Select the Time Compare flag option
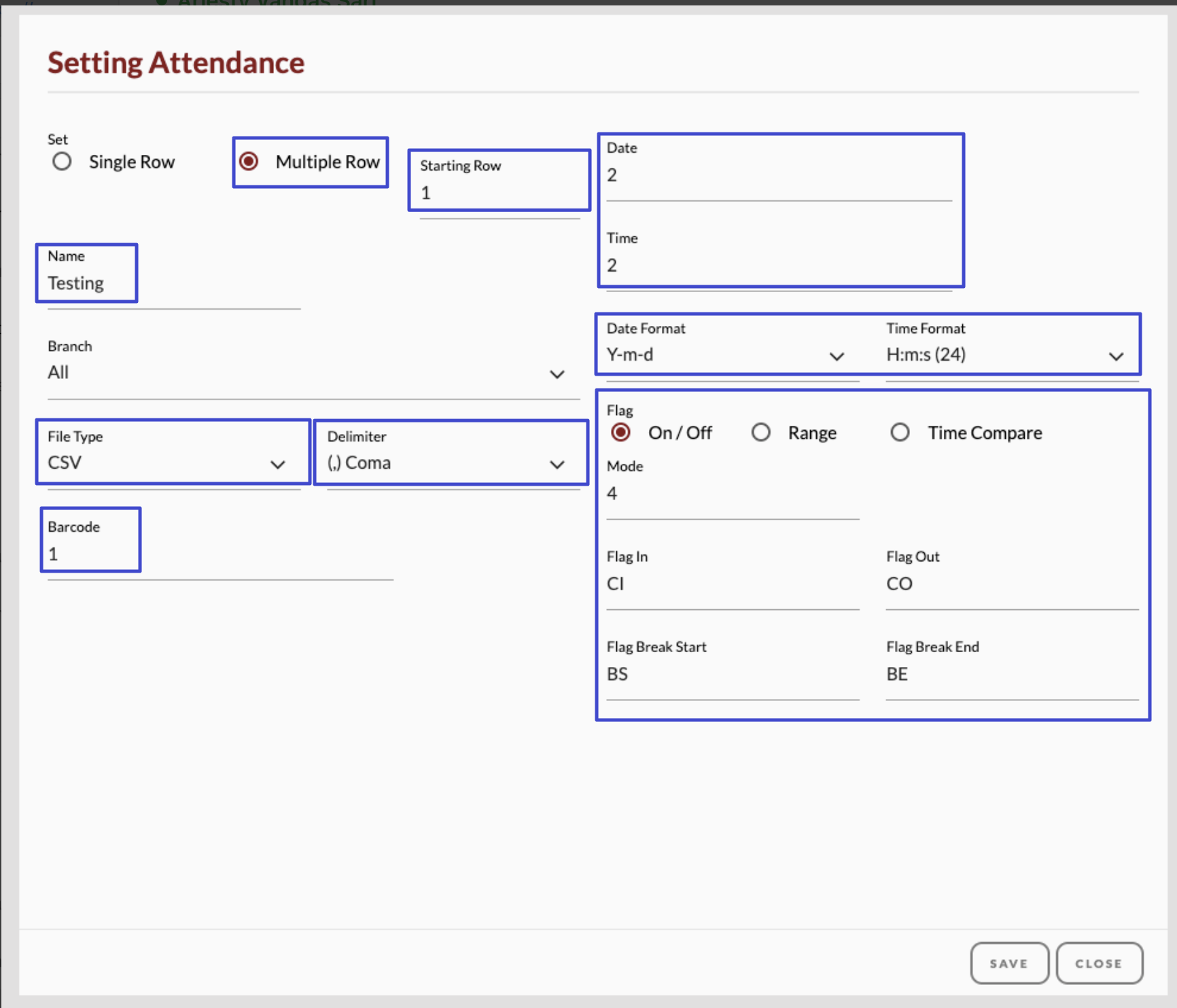This screenshot has width=1177, height=1008. pyautogui.click(x=900, y=433)
